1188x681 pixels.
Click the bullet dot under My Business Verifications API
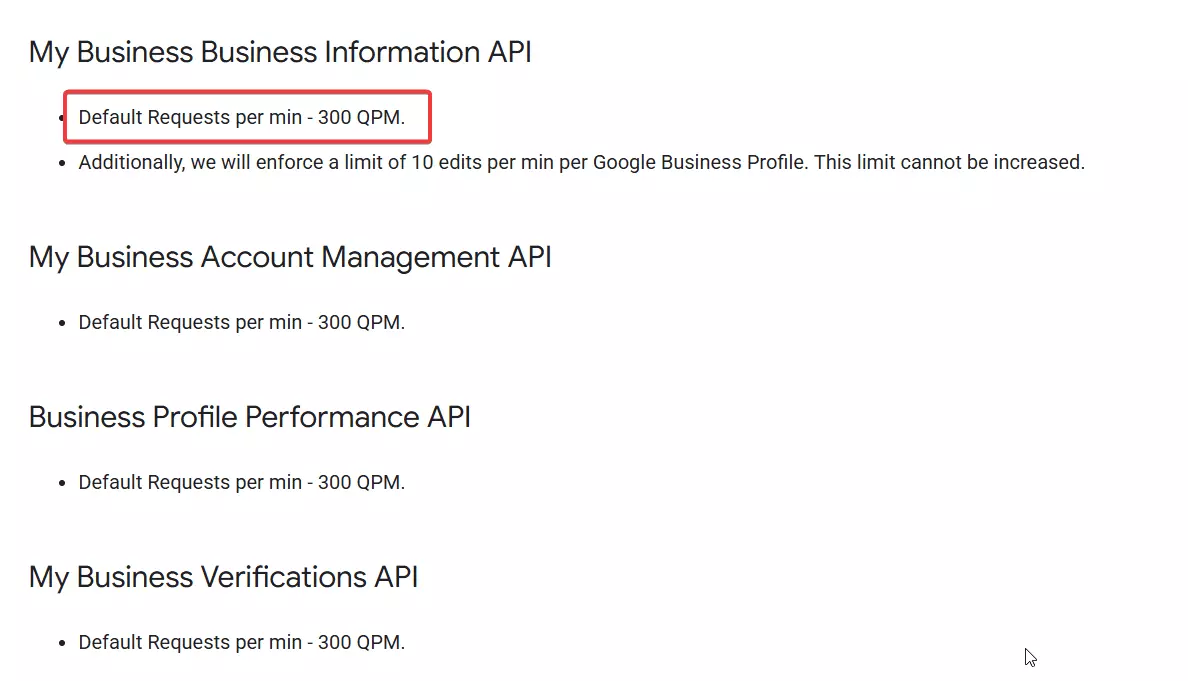[x=62, y=643]
